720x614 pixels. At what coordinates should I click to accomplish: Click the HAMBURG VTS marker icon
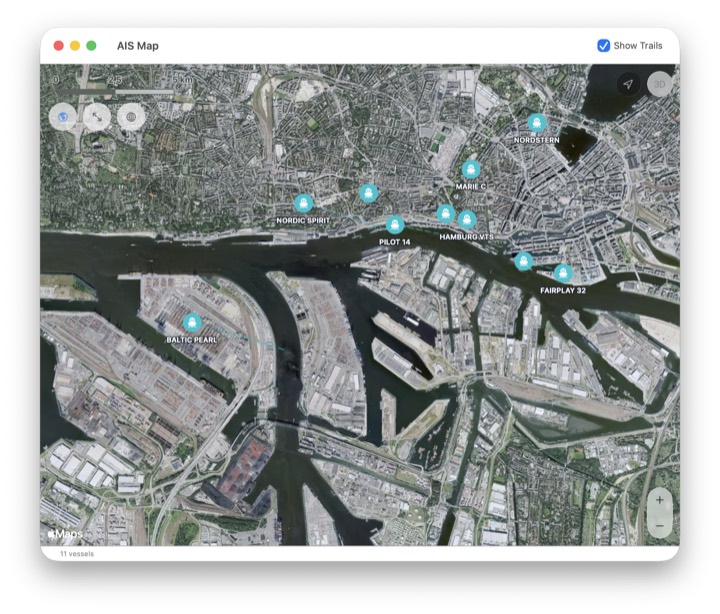click(x=467, y=220)
